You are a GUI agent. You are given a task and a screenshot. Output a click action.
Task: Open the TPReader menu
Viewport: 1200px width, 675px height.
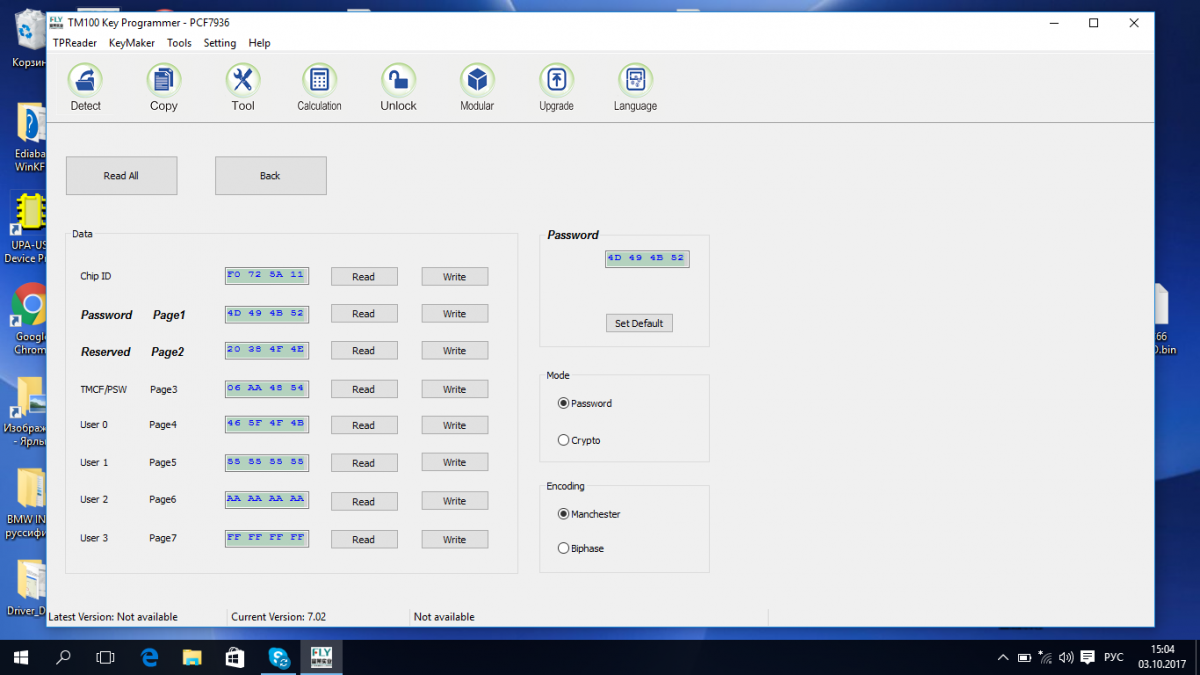pyautogui.click(x=75, y=43)
